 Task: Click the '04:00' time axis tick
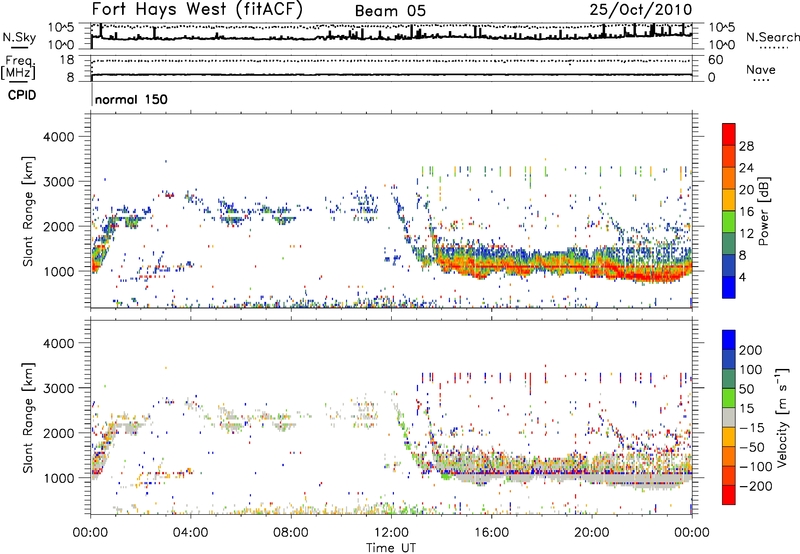coord(190,533)
